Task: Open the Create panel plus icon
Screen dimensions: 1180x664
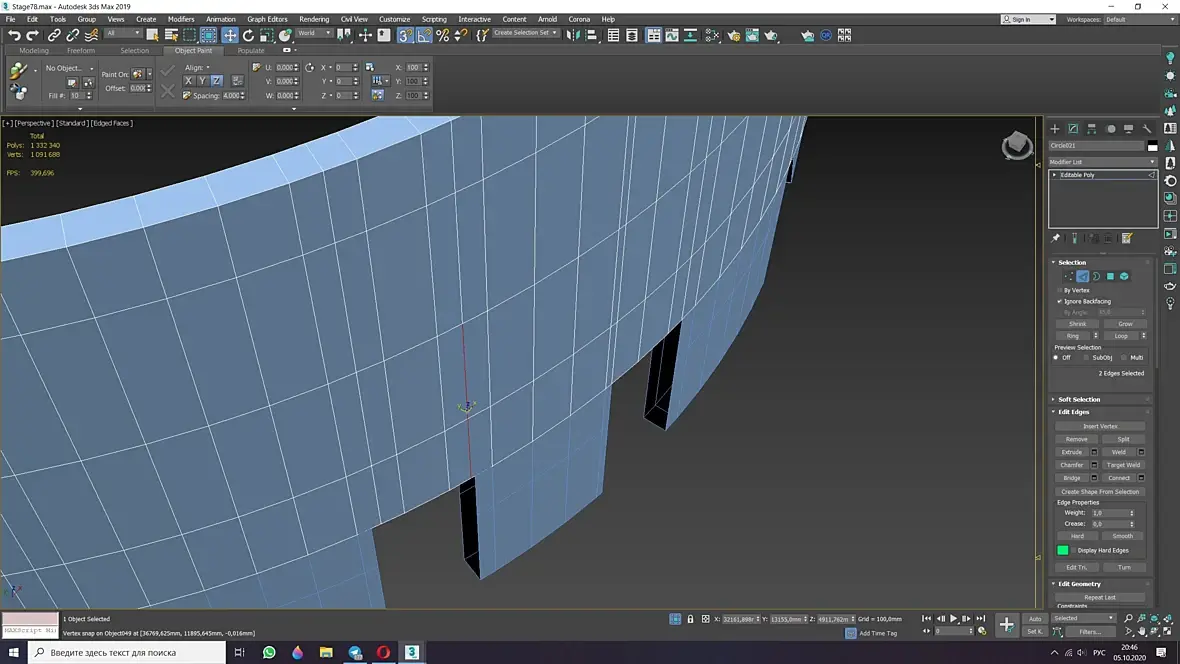Action: pos(1054,128)
